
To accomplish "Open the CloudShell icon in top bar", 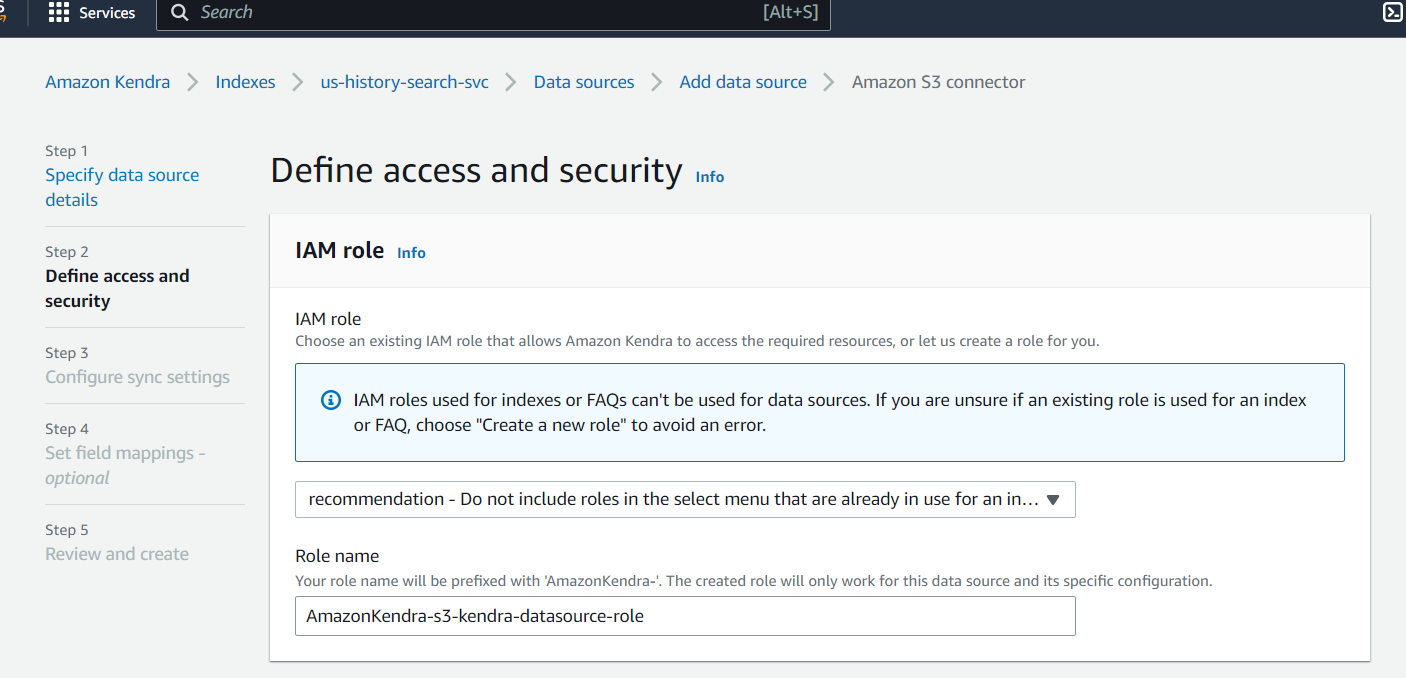I will (1392, 12).
